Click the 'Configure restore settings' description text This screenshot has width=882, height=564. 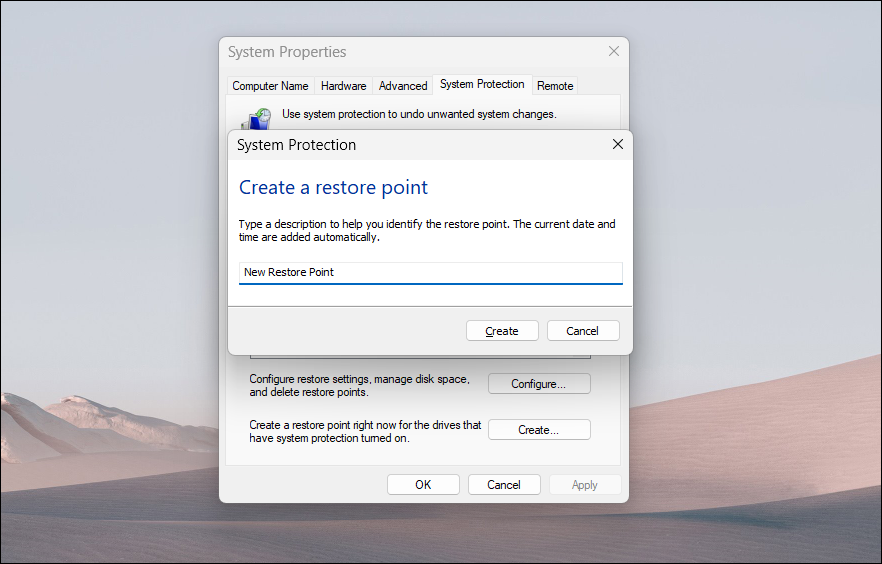pyautogui.click(x=359, y=386)
